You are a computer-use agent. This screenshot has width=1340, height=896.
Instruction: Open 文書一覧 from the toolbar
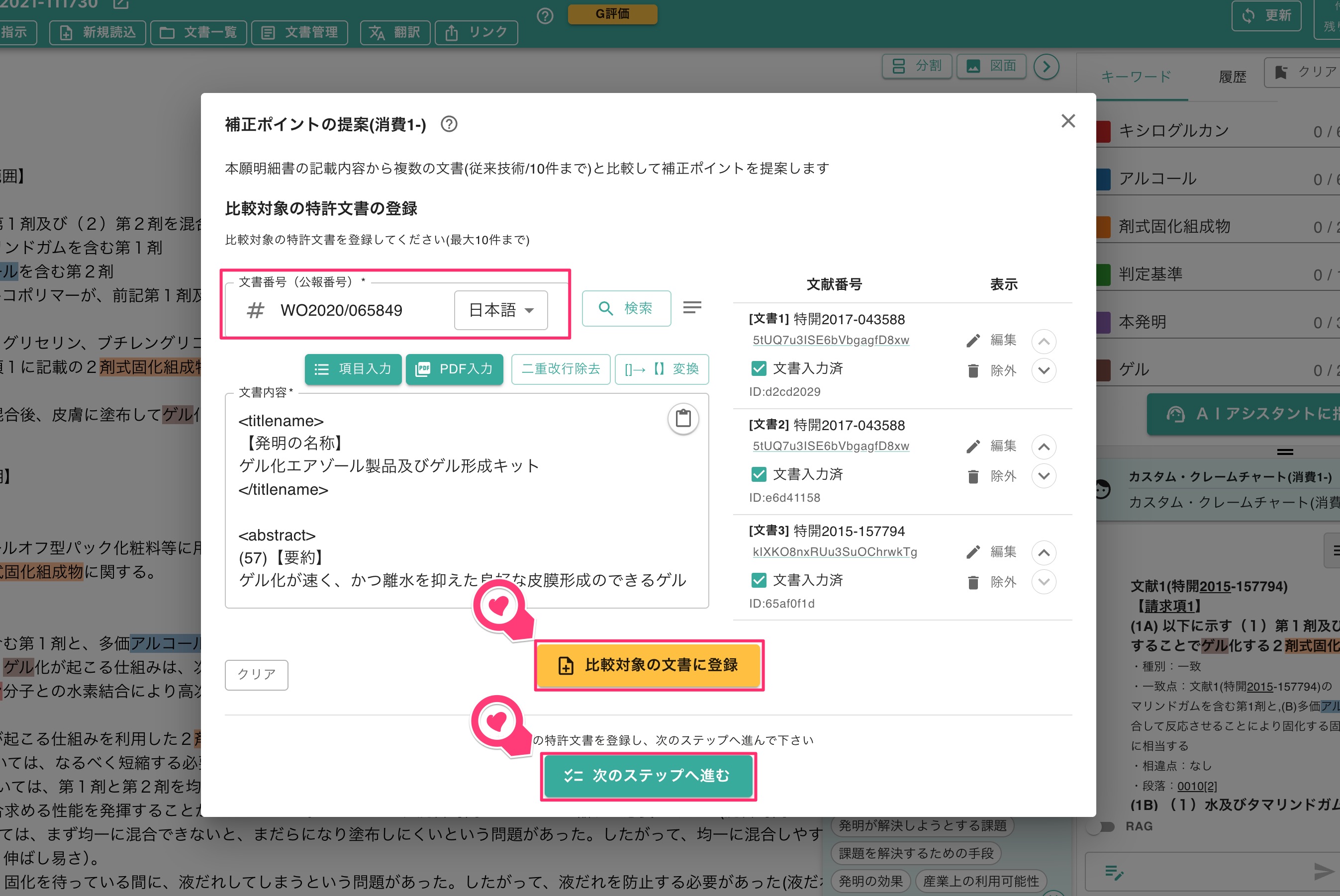click(198, 33)
